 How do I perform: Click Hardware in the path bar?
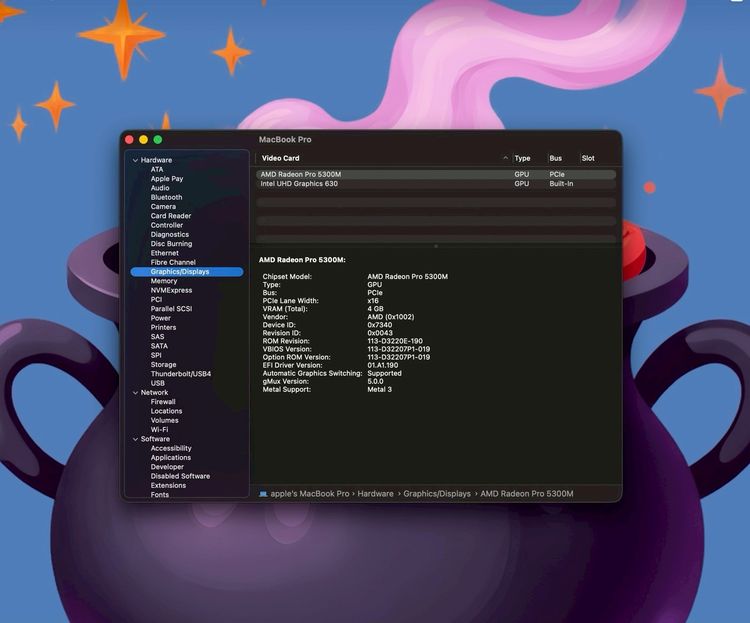point(375,494)
